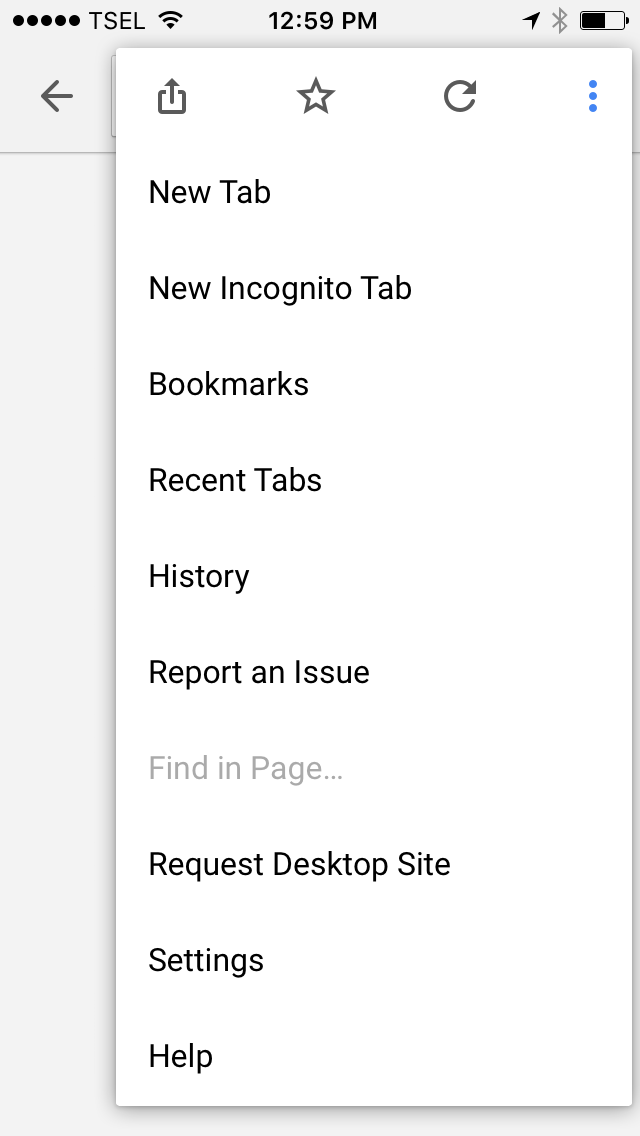Tap the location arrow status icon
The height and width of the screenshot is (1136, 640).
point(531,20)
